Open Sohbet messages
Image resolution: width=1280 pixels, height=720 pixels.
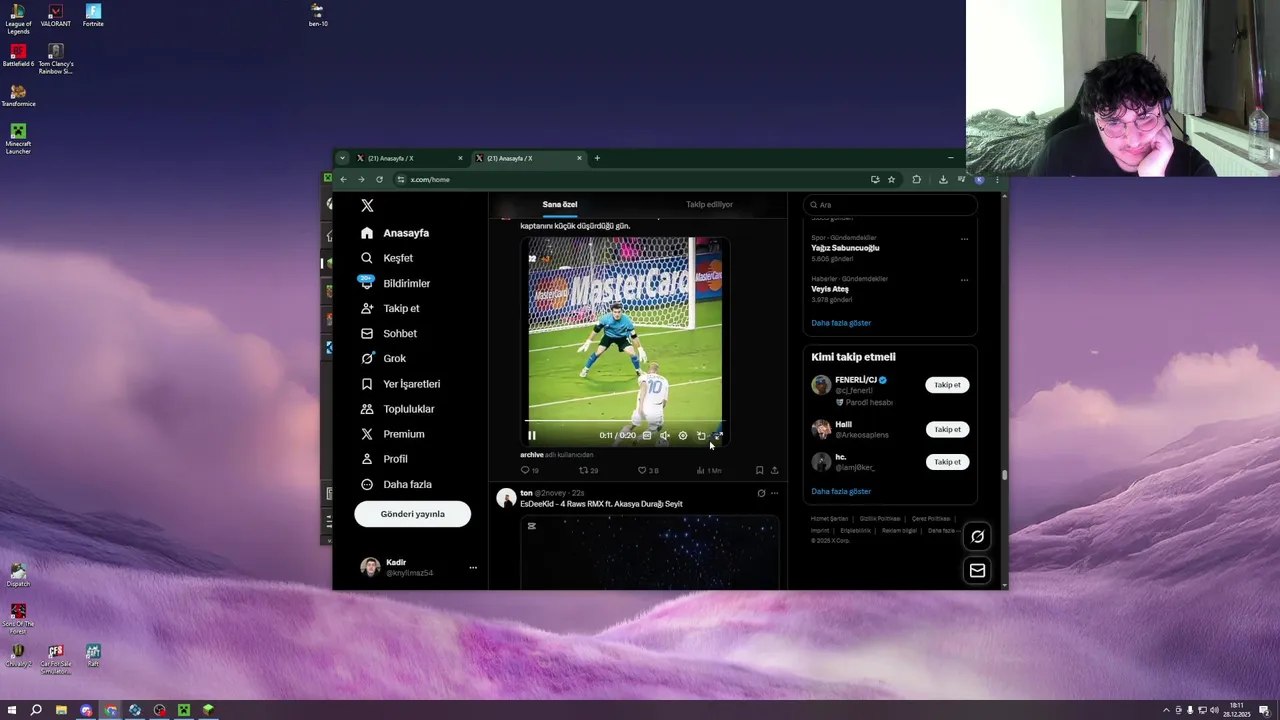tap(389, 333)
